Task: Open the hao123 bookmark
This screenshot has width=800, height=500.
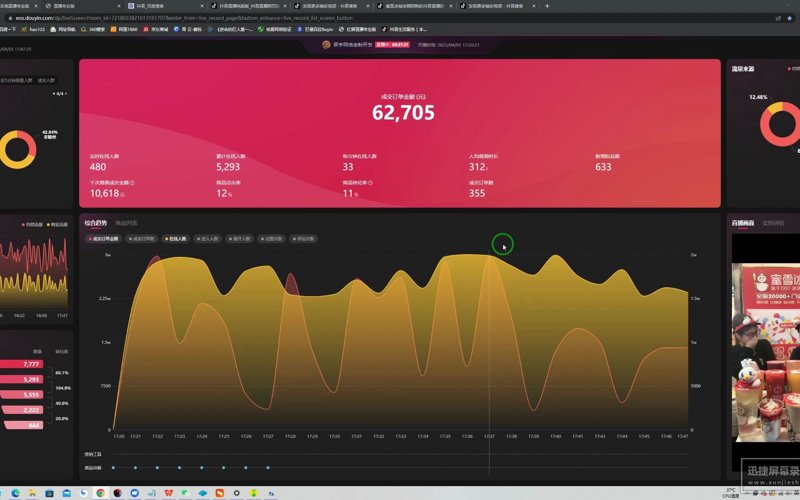Action: (x=33, y=29)
